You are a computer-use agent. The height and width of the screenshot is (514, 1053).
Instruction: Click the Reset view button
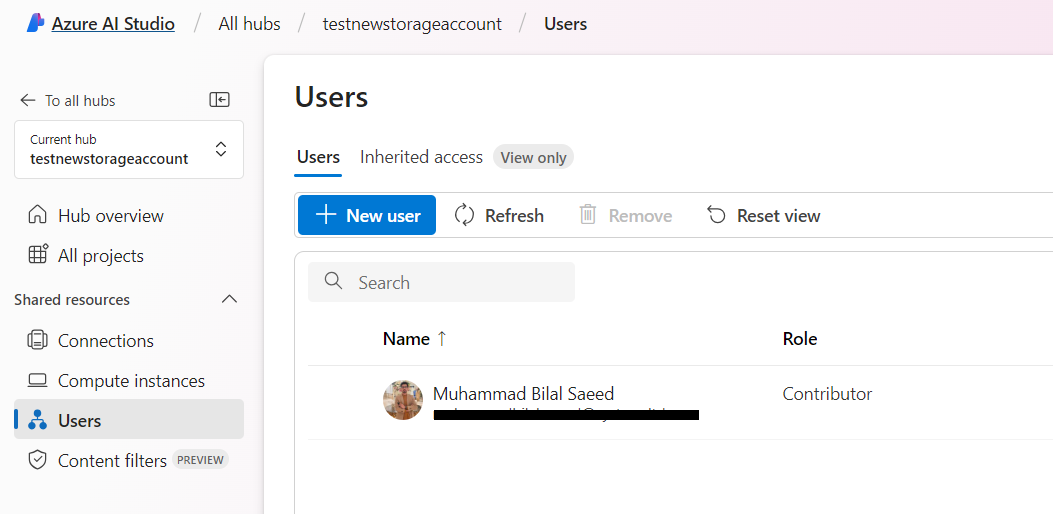pos(764,215)
